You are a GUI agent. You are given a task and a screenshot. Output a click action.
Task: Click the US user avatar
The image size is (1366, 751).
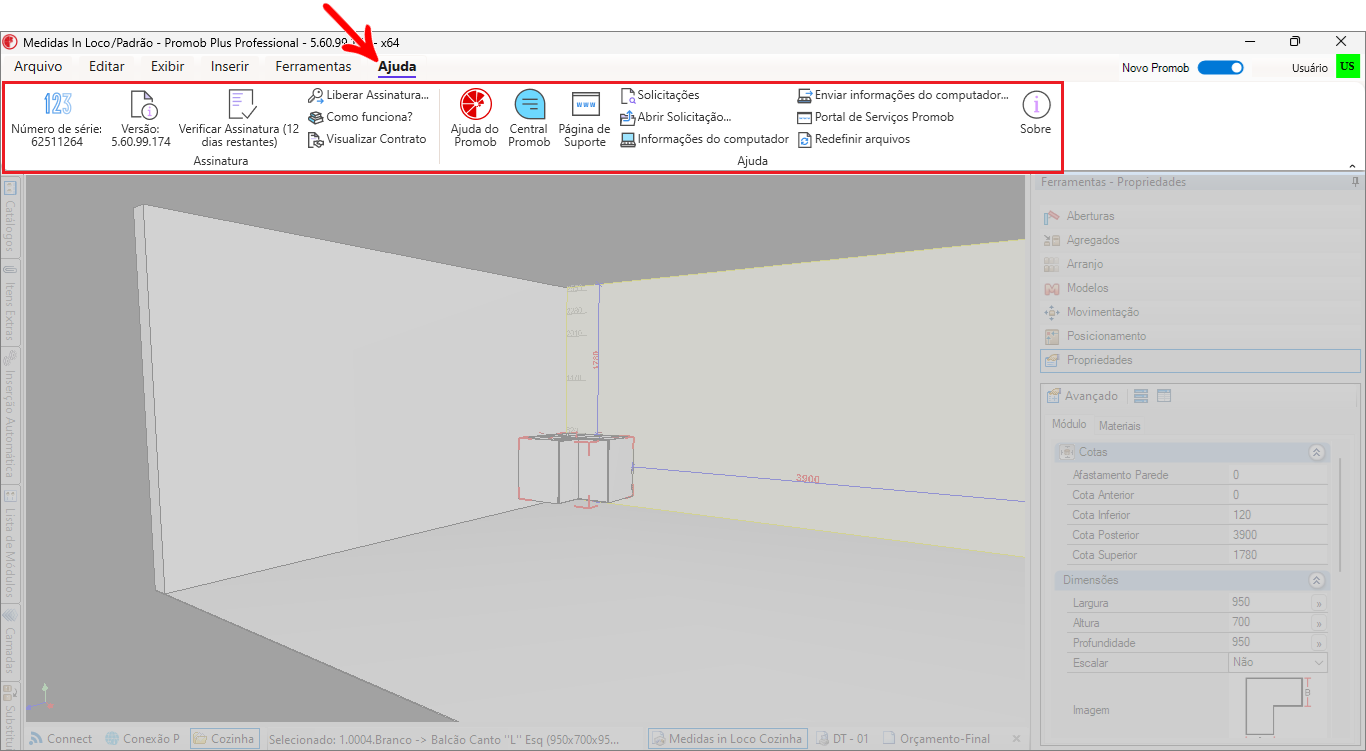point(1348,67)
